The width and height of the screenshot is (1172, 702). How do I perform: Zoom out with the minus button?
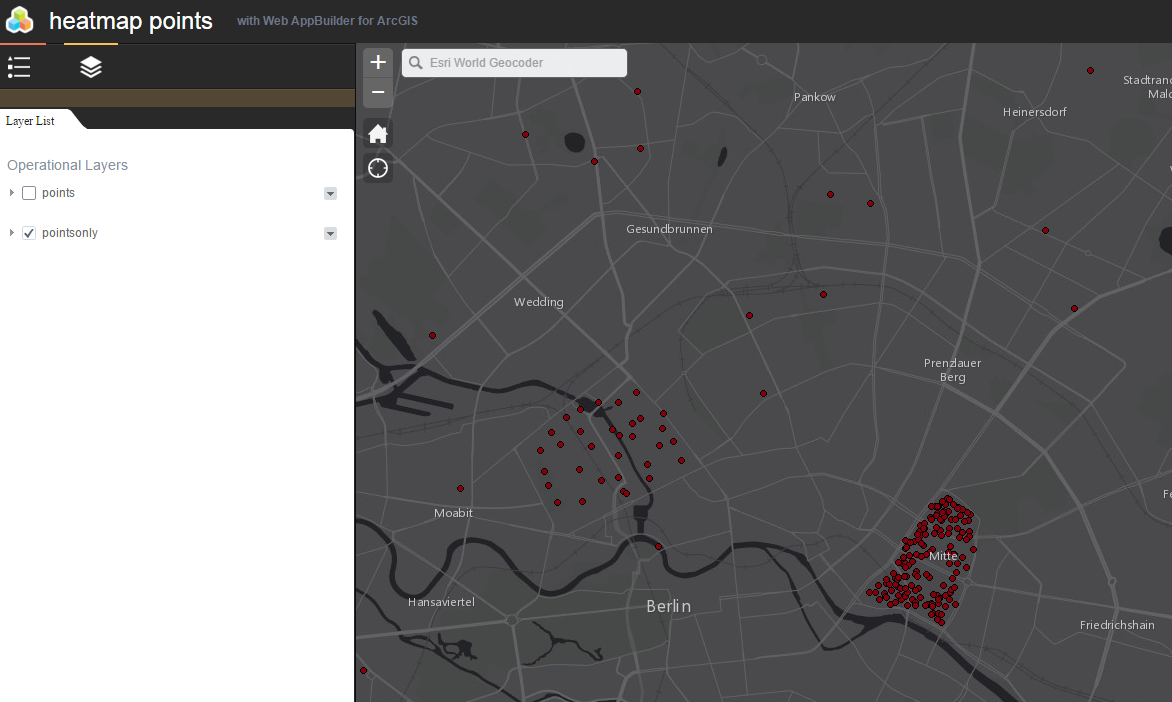tap(378, 92)
